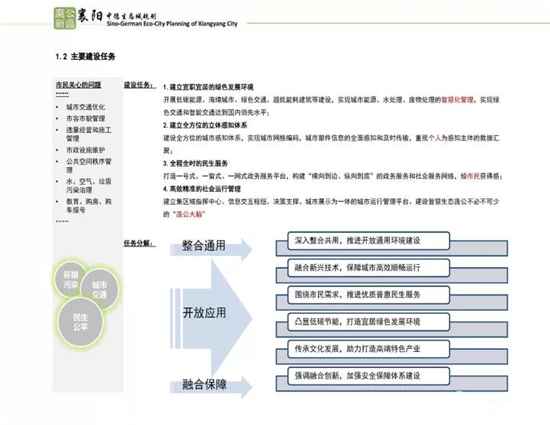Viewport: 550px width, 425px height.
Task: Click the '城市交通' gray circle
Action: pyautogui.click(x=99, y=289)
